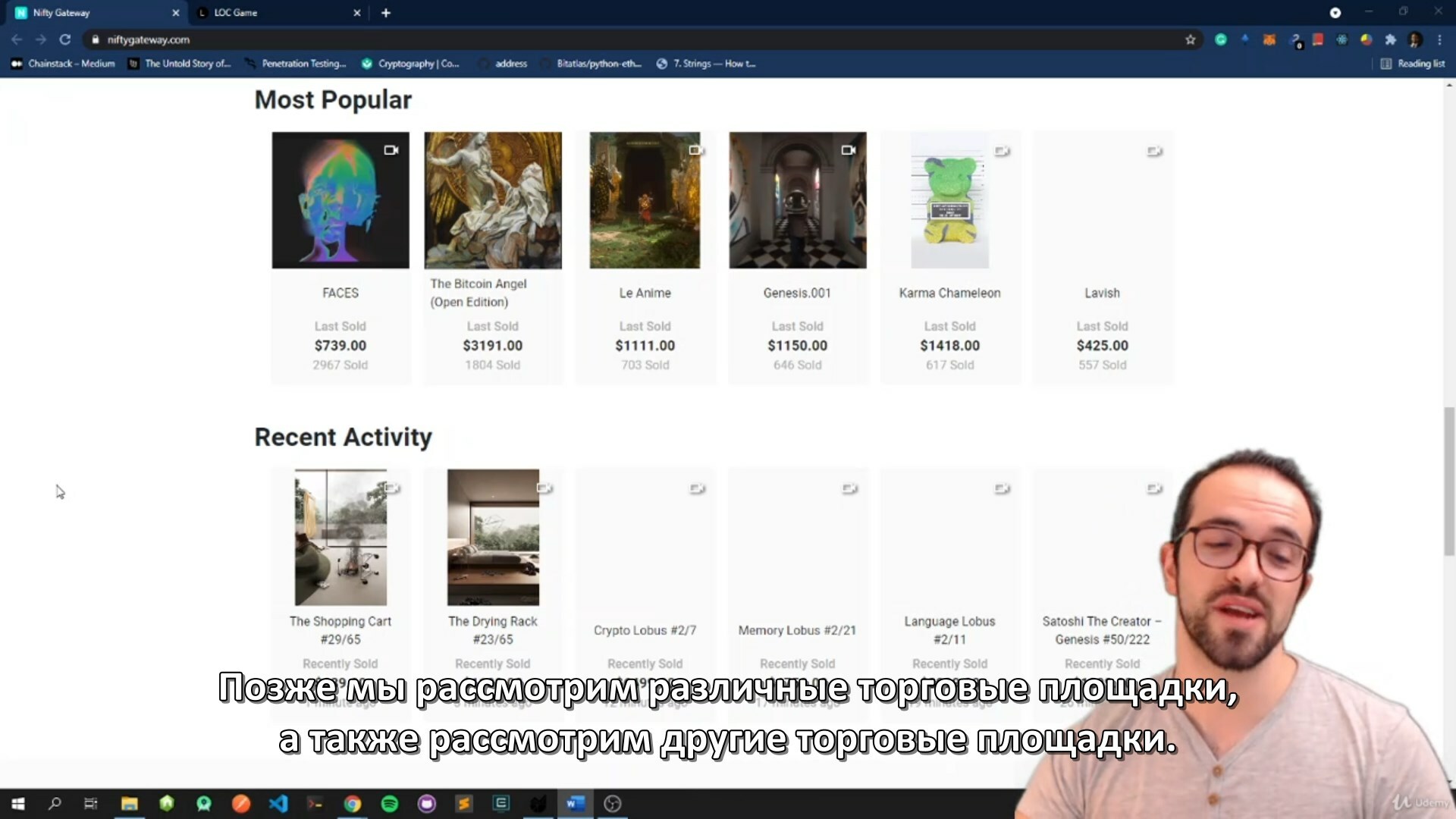Click the Language Lobus #2/11 title
This screenshot has height=819, width=1456.
950,630
